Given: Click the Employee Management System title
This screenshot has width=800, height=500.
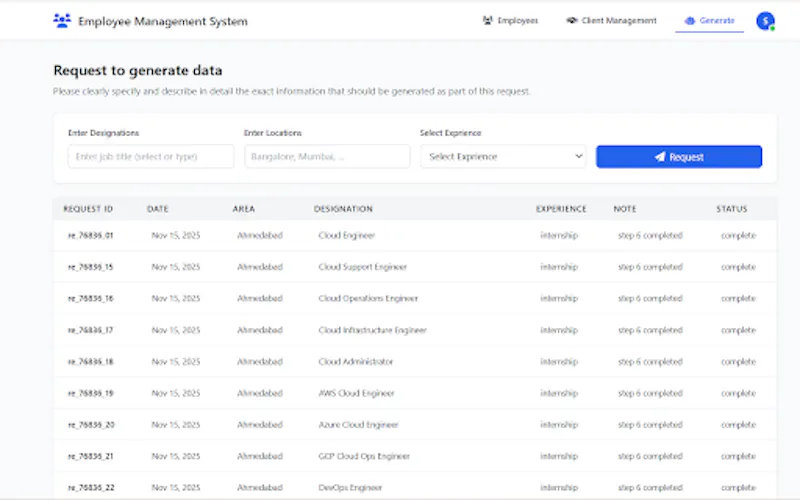Looking at the screenshot, I should pyautogui.click(x=163, y=21).
